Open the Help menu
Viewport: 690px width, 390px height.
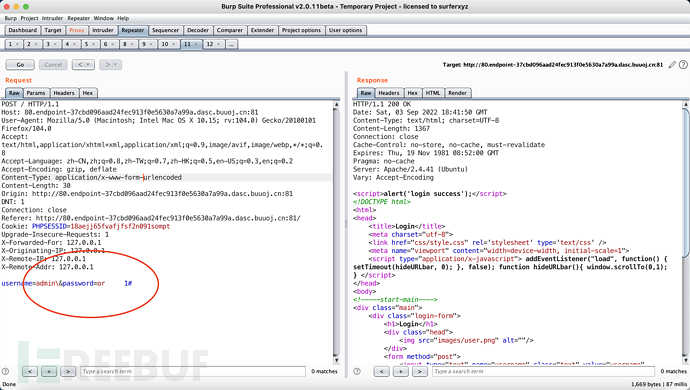tap(123, 18)
